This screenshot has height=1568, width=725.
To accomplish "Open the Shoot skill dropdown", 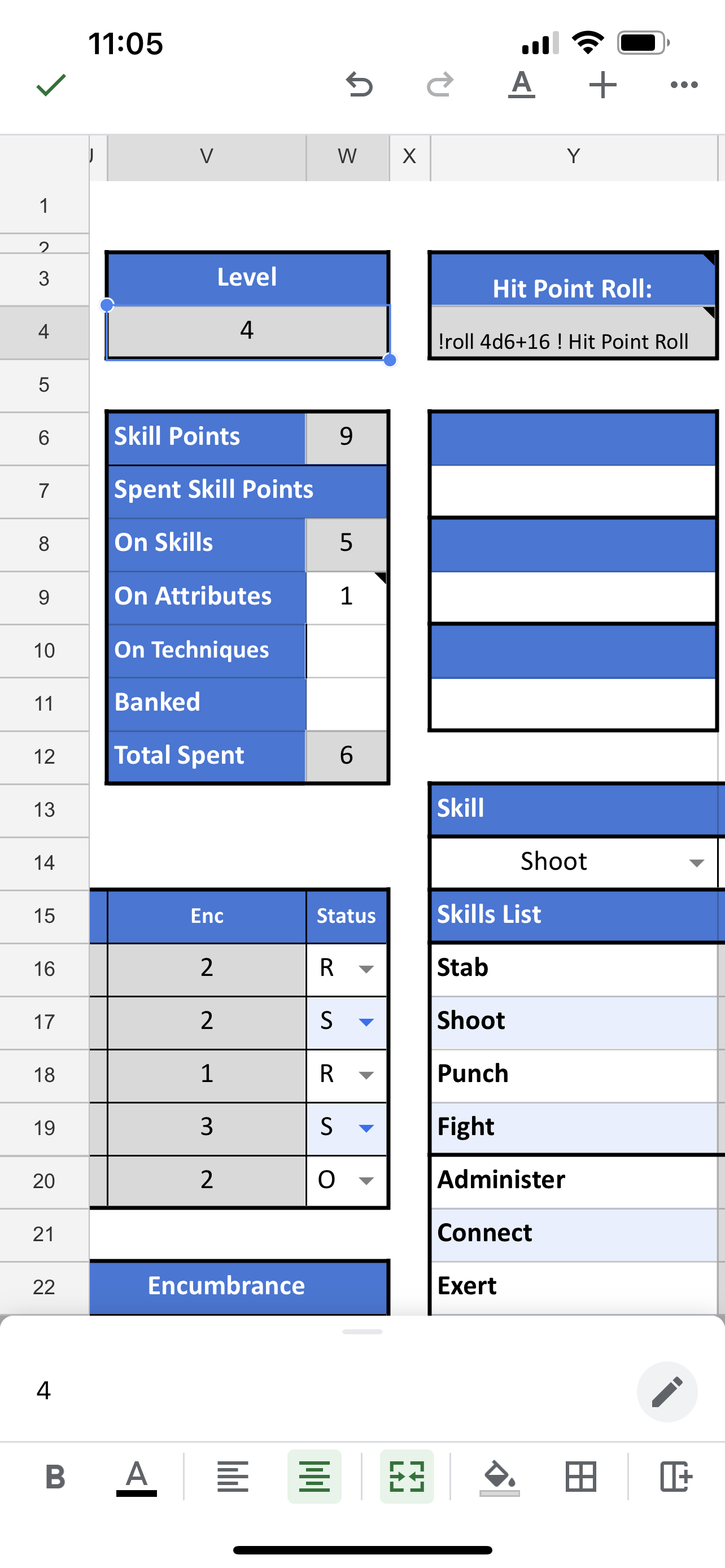I will 696,862.
